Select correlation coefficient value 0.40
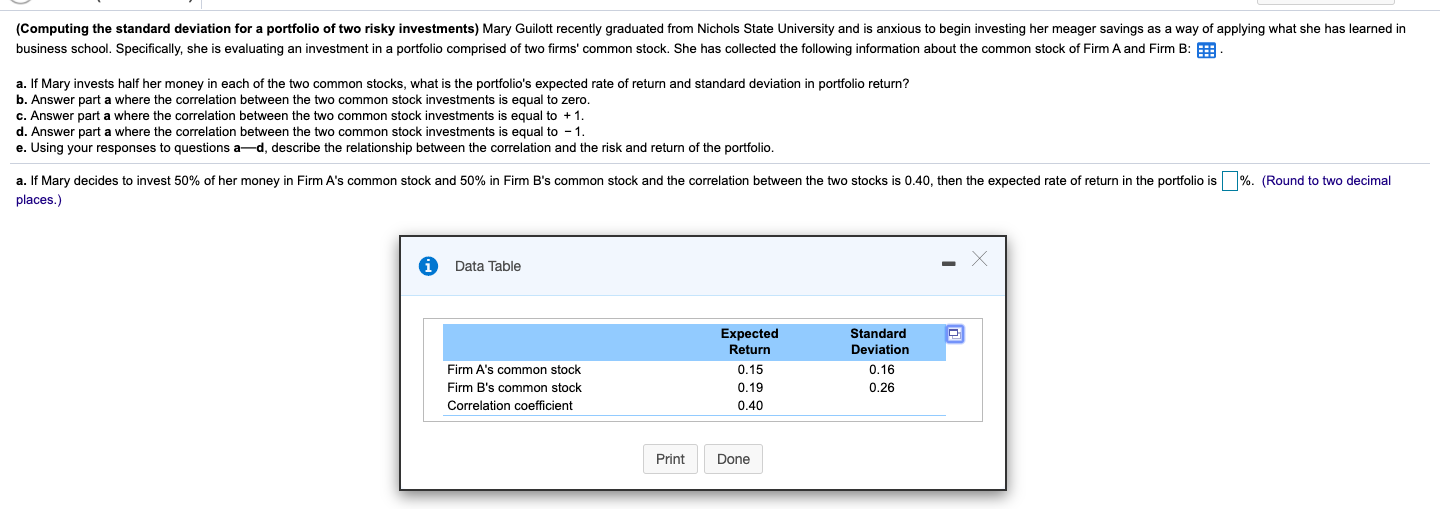 (x=749, y=406)
